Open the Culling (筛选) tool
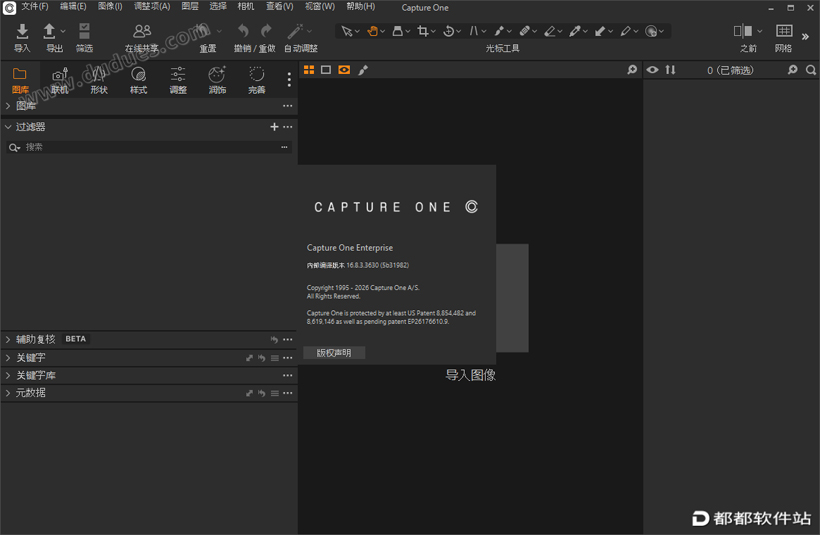820x535 pixels. tap(84, 31)
